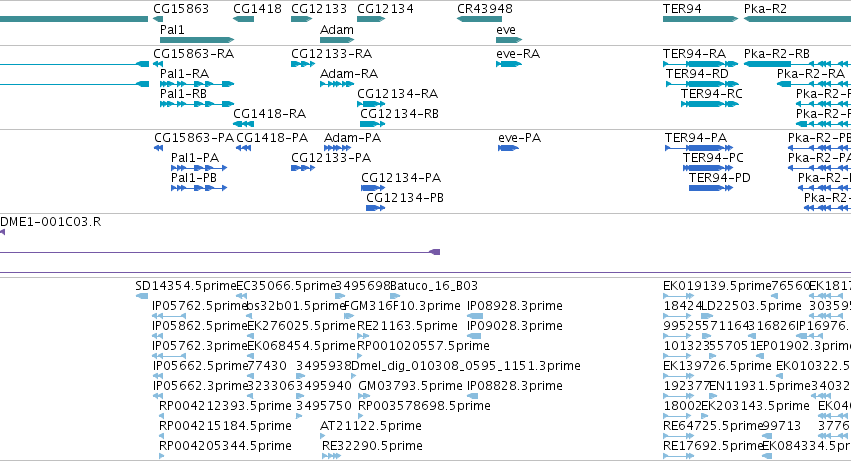Open the LD22503.5prime EST label
851x461 pixels.
[x=751, y=306]
